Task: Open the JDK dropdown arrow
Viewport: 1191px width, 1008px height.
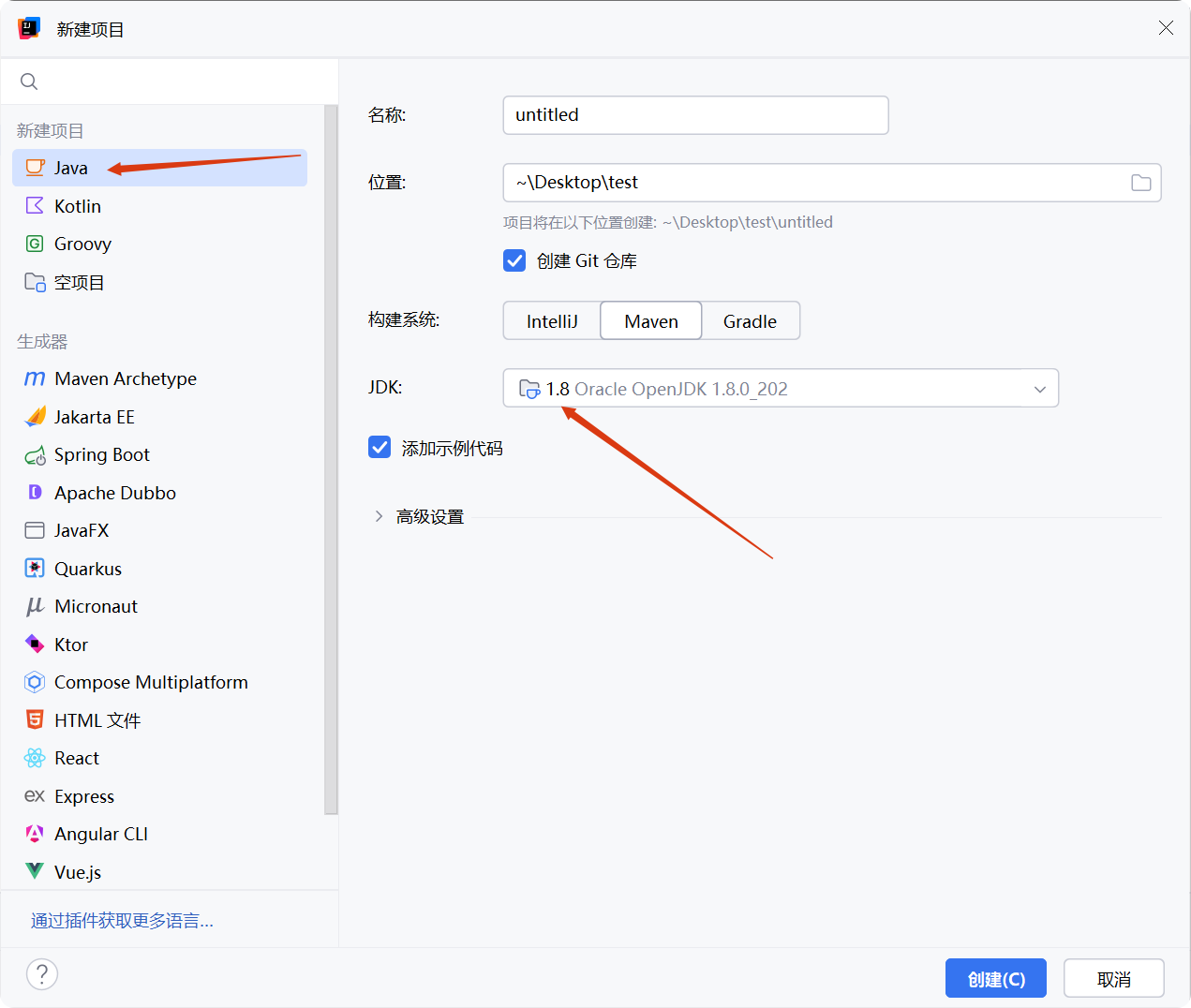Action: (x=1039, y=389)
